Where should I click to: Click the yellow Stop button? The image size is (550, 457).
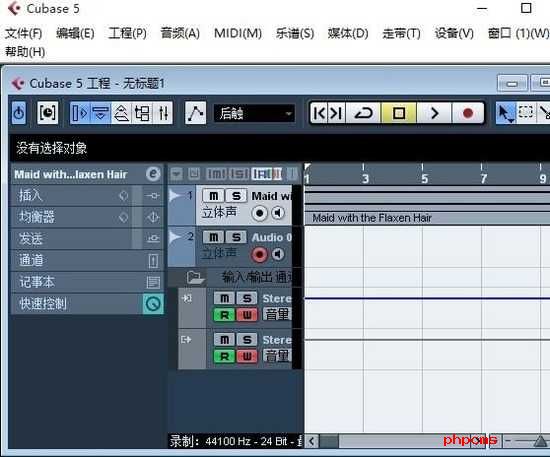(399, 113)
